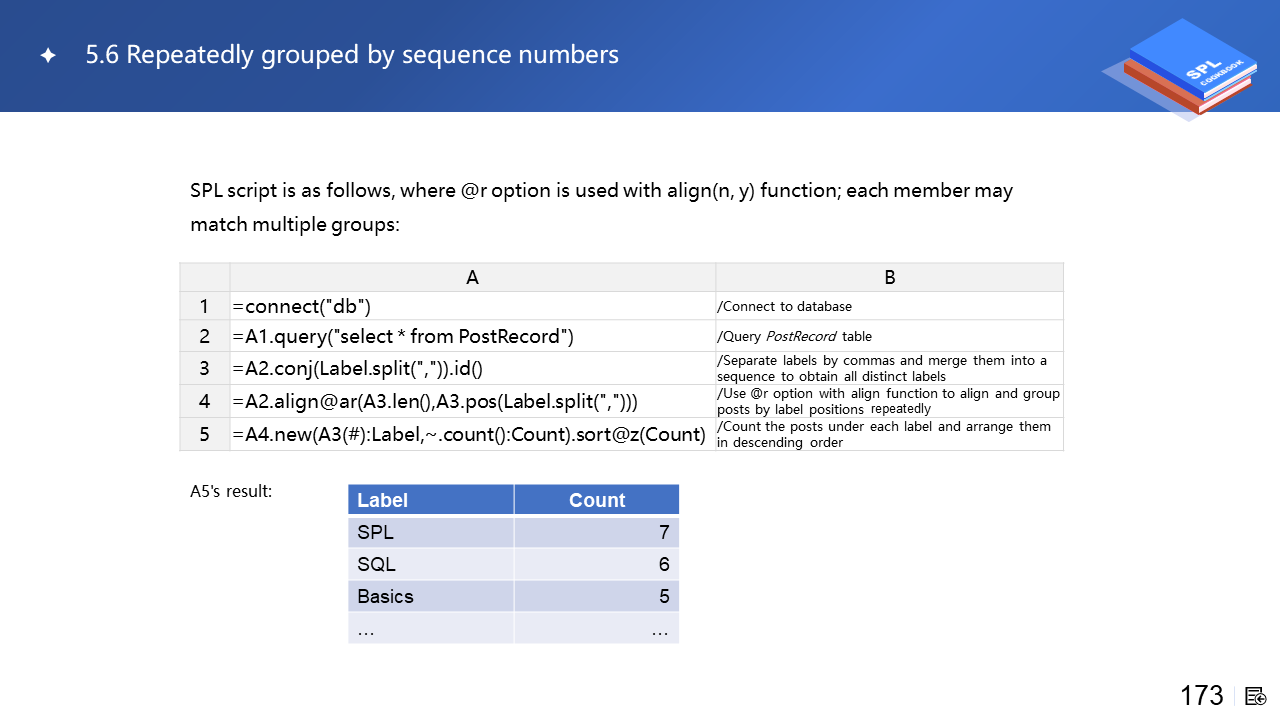The height and width of the screenshot is (720, 1280).
Task: Click the "Connect to database" comment cell
Action: [x=889, y=306]
